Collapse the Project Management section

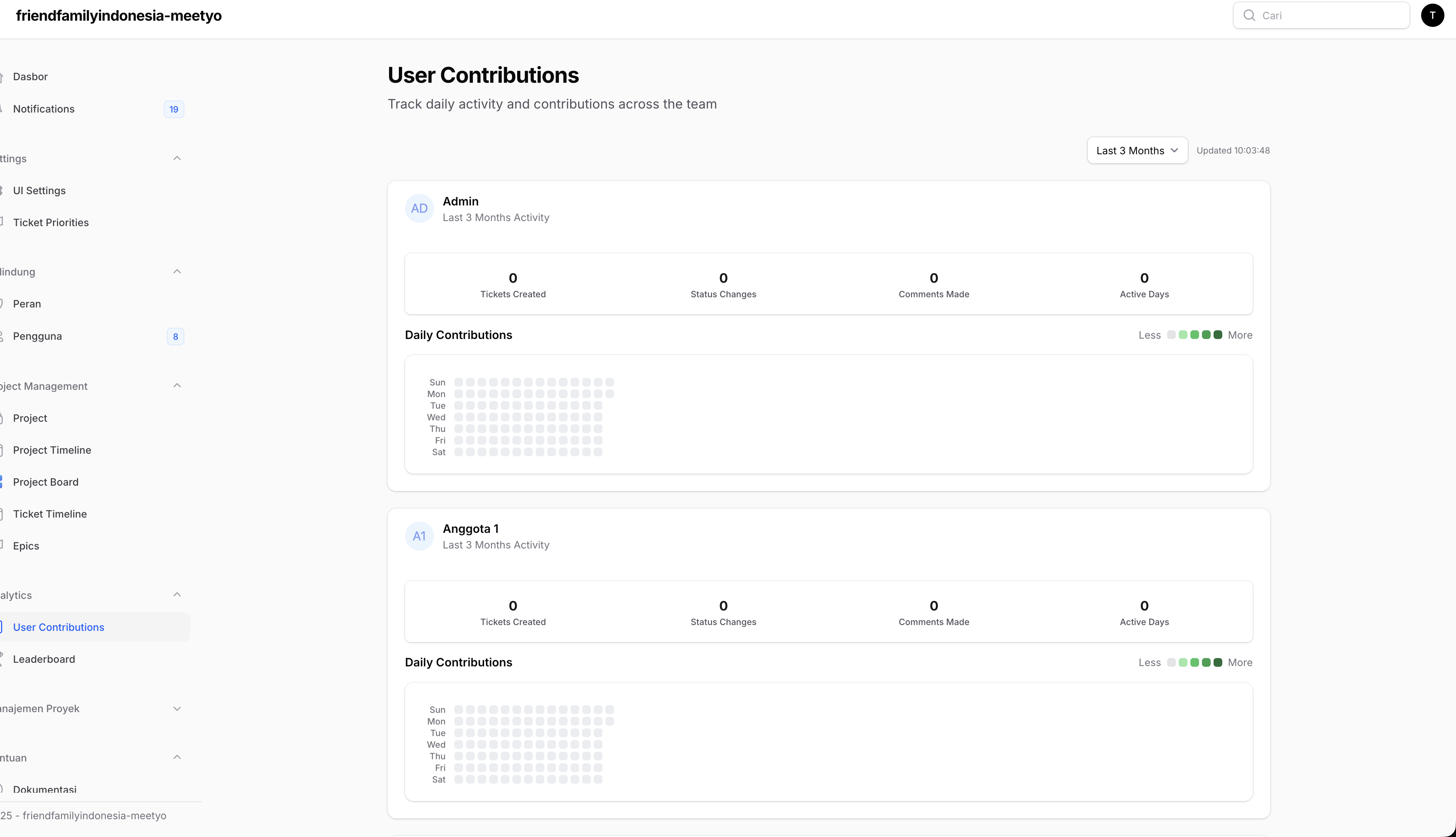(x=177, y=386)
